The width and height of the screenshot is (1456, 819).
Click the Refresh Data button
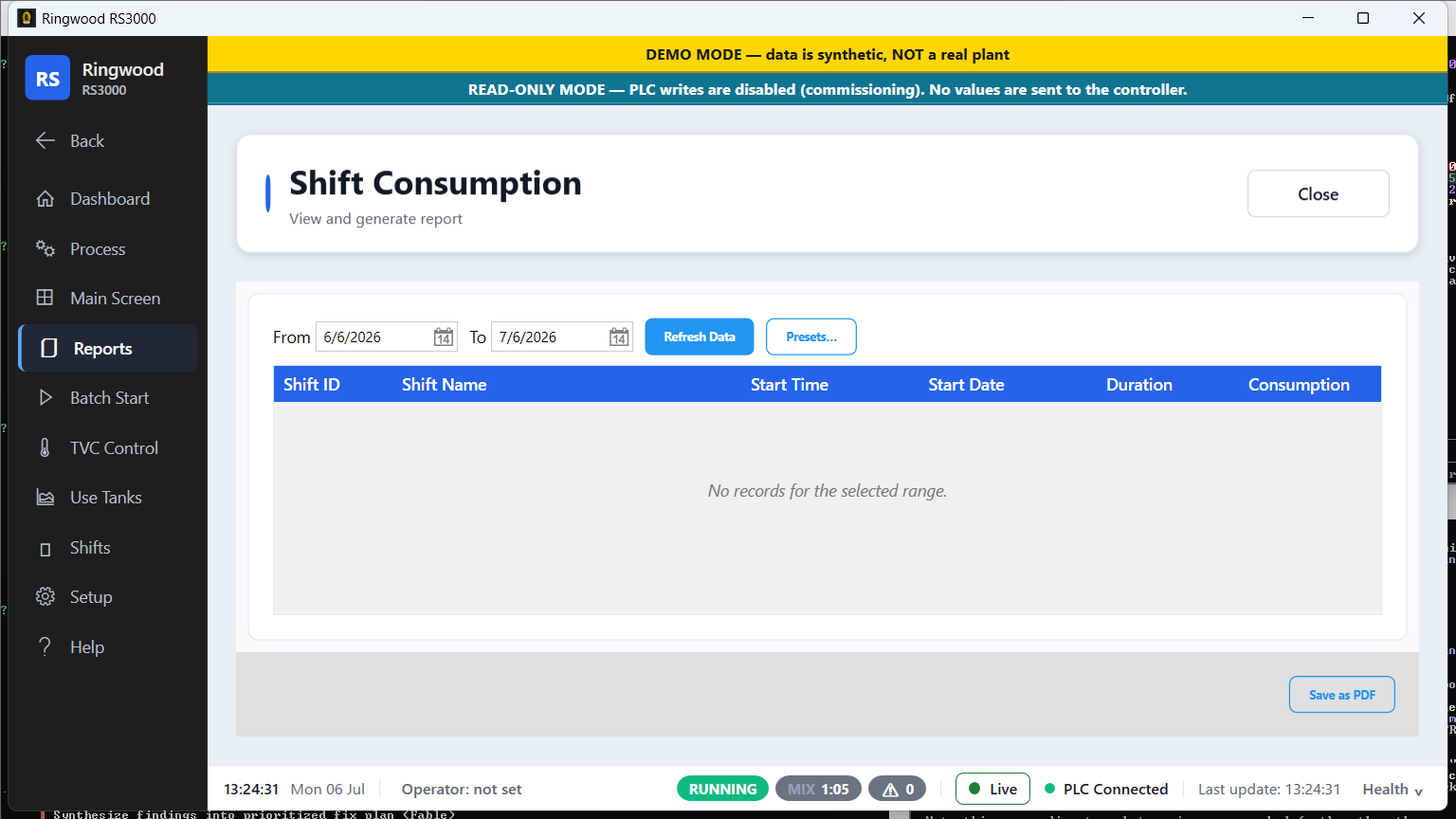(x=700, y=337)
